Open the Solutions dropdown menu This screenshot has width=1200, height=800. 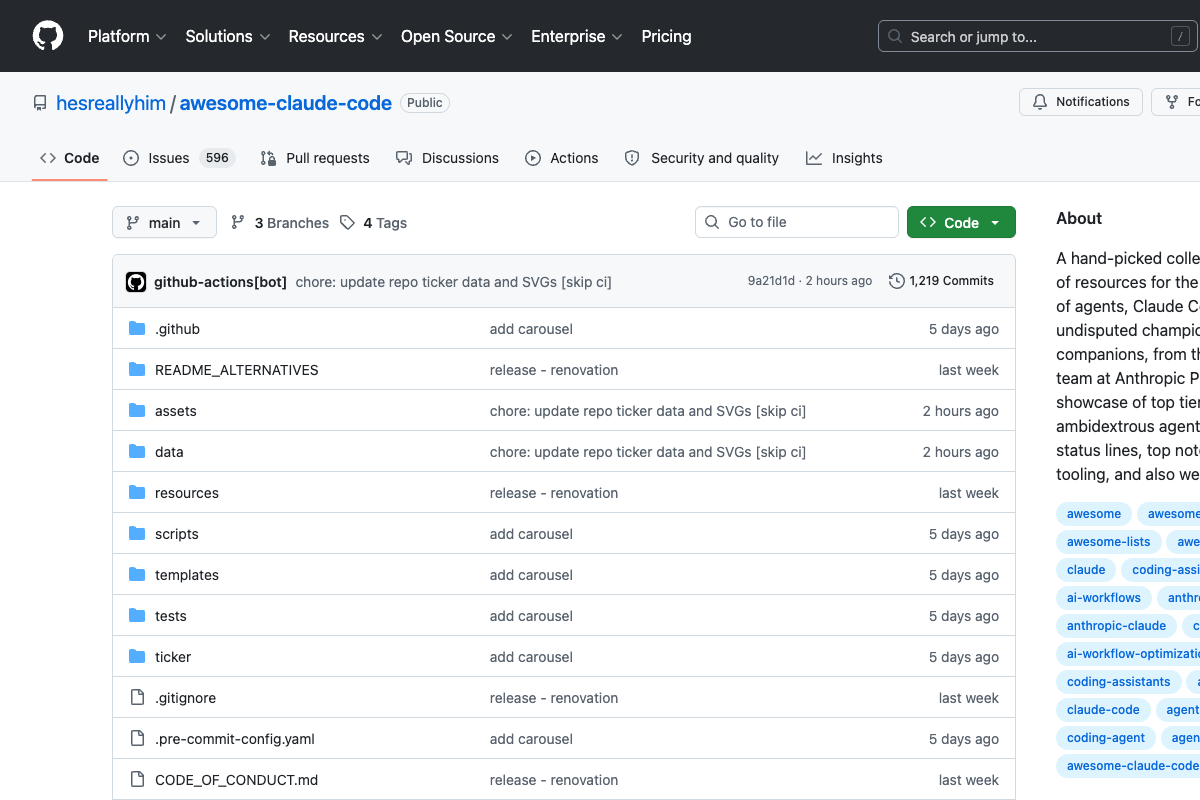[x=228, y=36]
